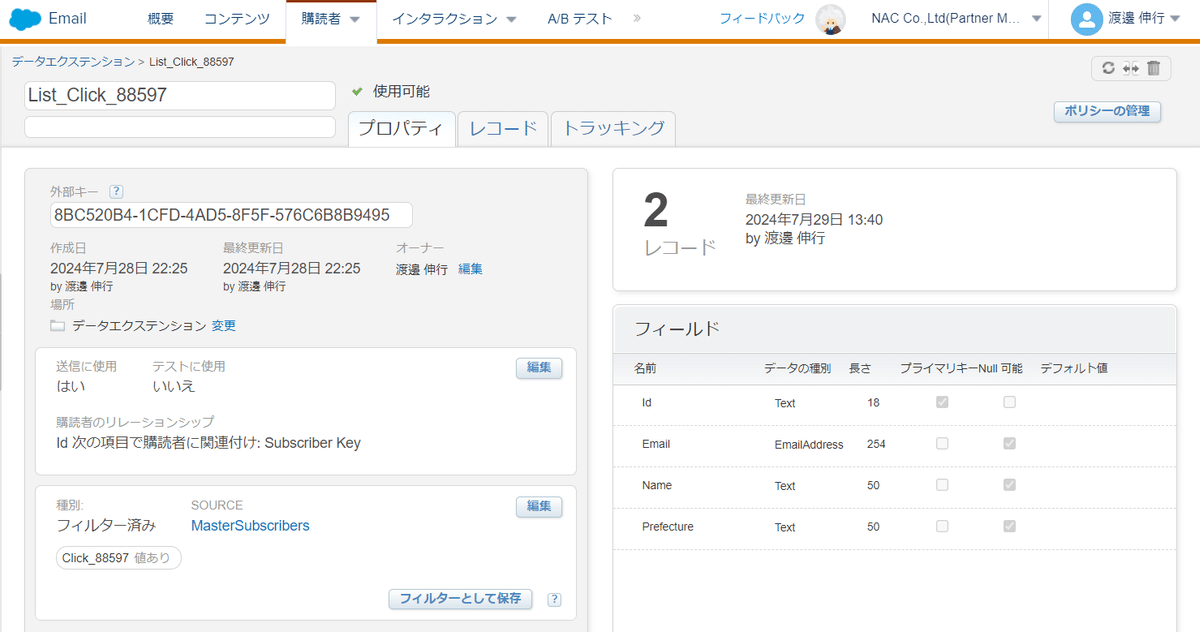This screenshot has width=1200, height=632.
Task: Click the Id field name cell
Action: 647,402
